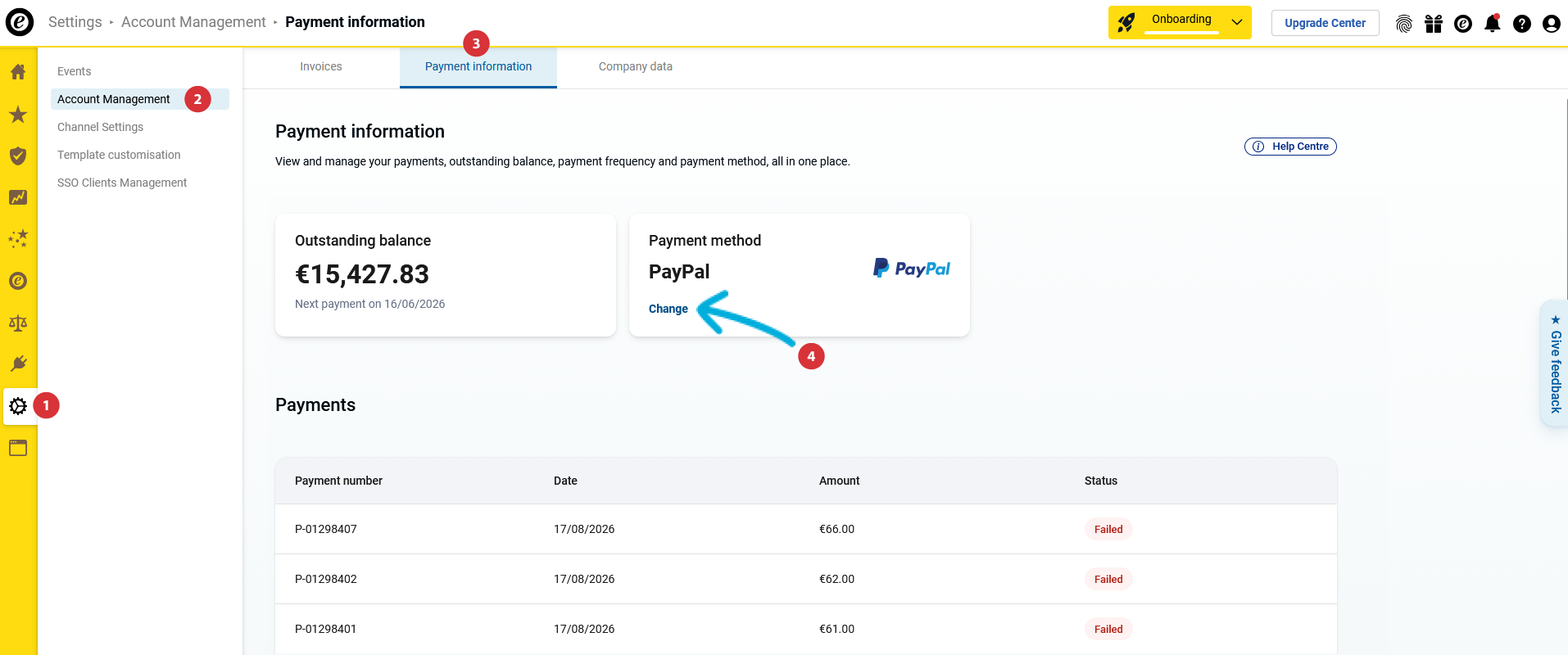
Task: Click the Upgrade Center button
Action: tap(1325, 23)
